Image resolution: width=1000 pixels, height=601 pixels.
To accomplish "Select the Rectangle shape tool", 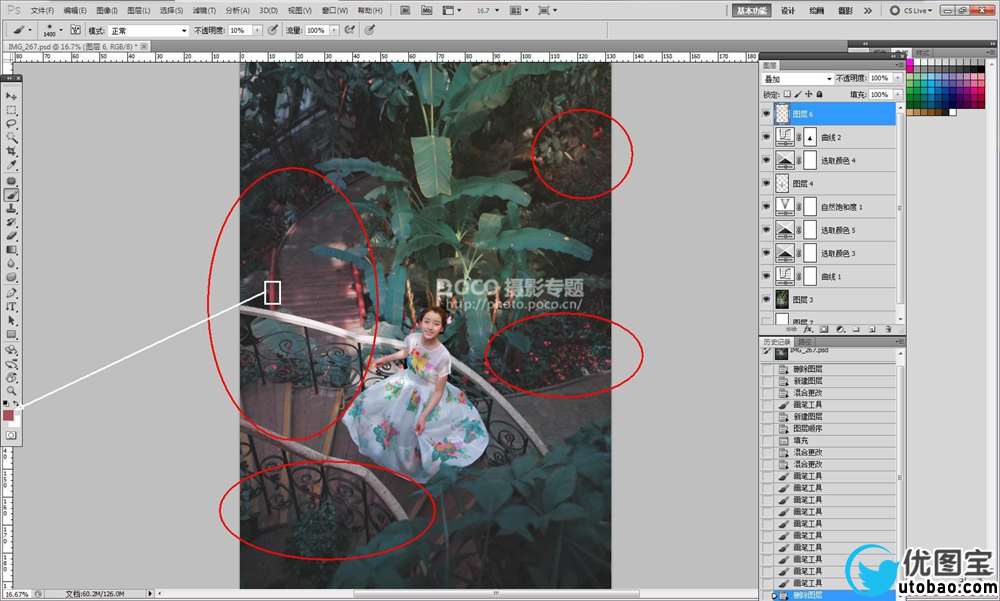I will coord(11,334).
